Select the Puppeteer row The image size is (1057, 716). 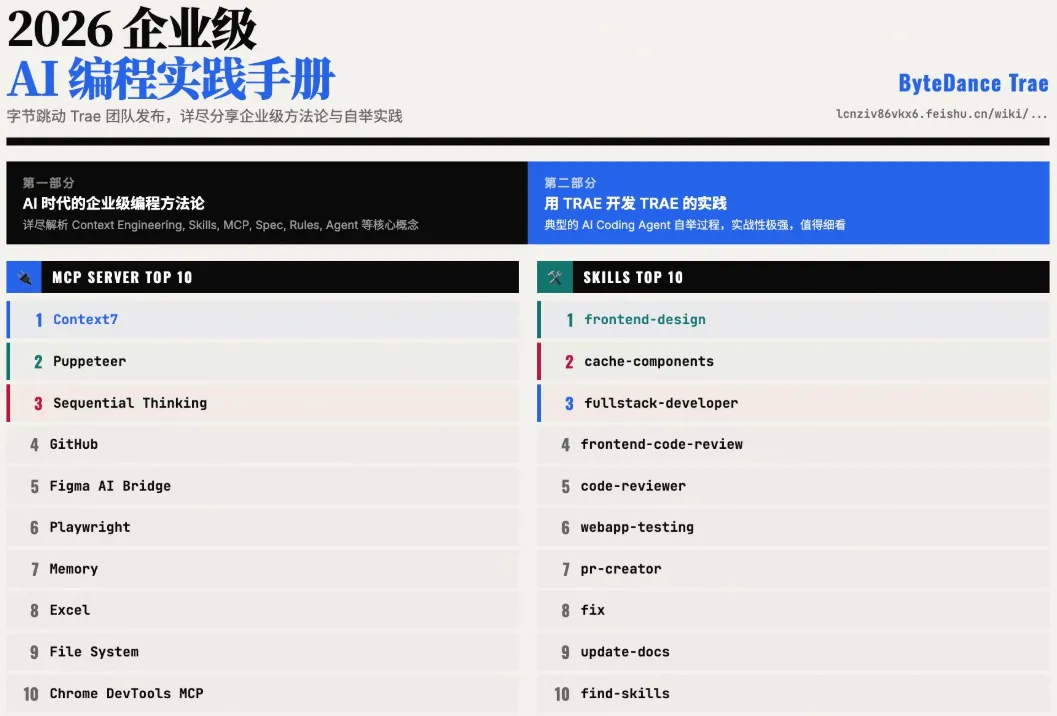[263, 361]
